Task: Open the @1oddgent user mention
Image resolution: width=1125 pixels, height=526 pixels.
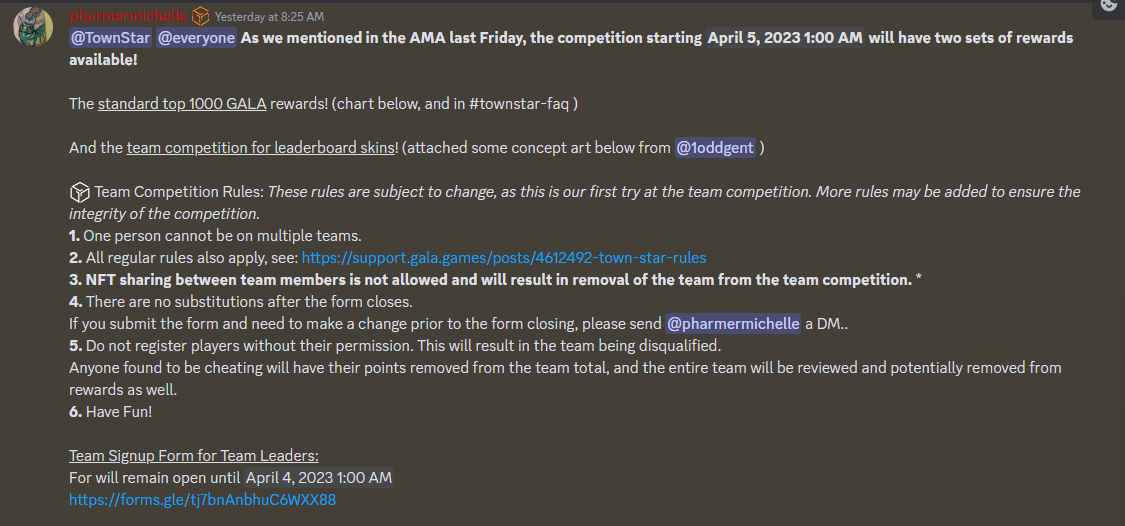Action: pos(715,148)
